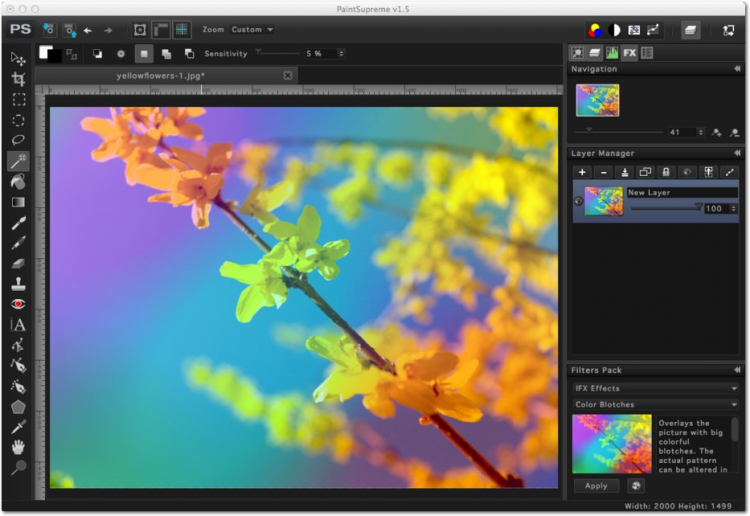Select the Text tool
Image resolution: width=750 pixels, height=516 pixels.
[18, 325]
